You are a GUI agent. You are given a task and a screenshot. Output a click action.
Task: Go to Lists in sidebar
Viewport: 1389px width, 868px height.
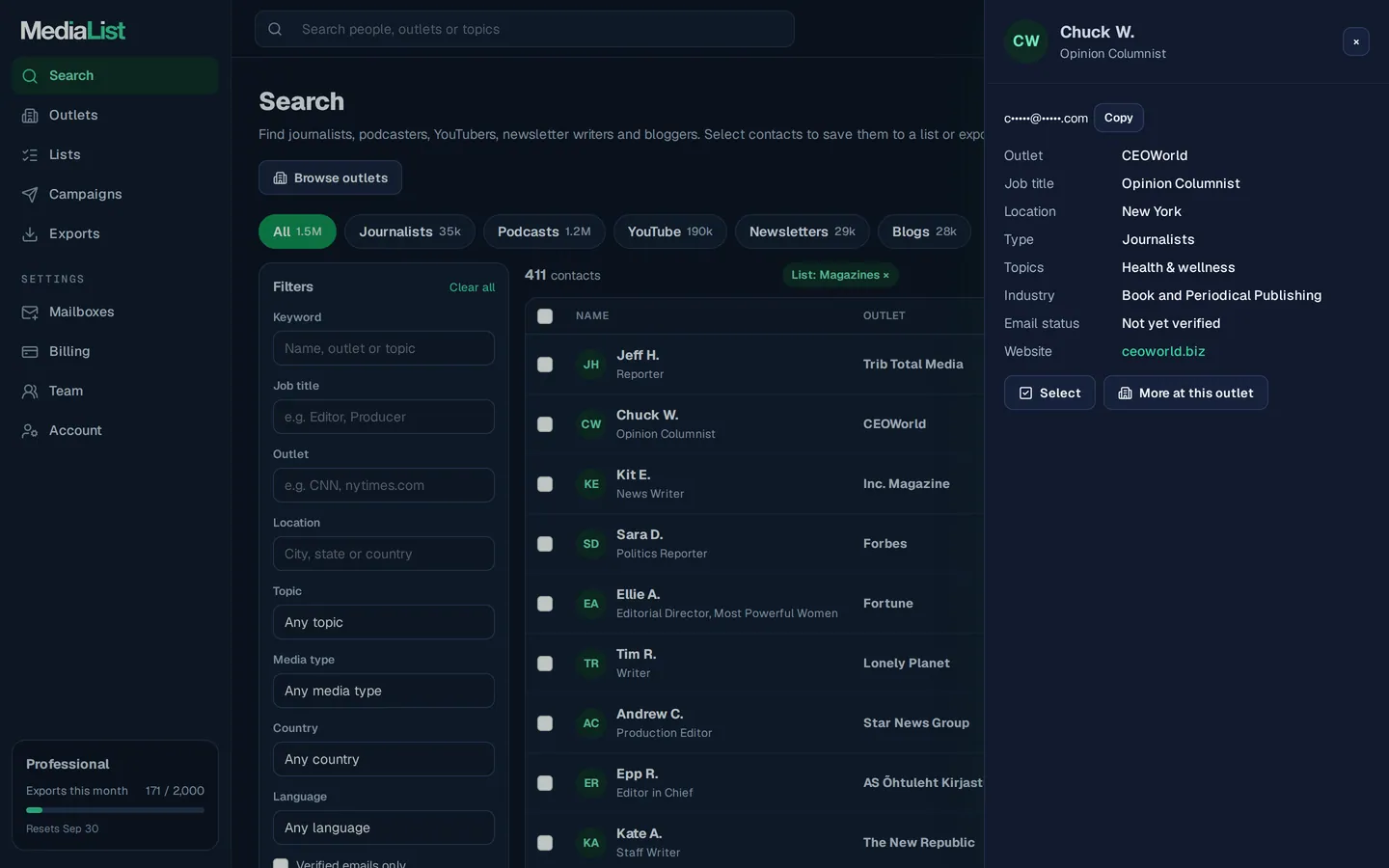click(x=115, y=154)
